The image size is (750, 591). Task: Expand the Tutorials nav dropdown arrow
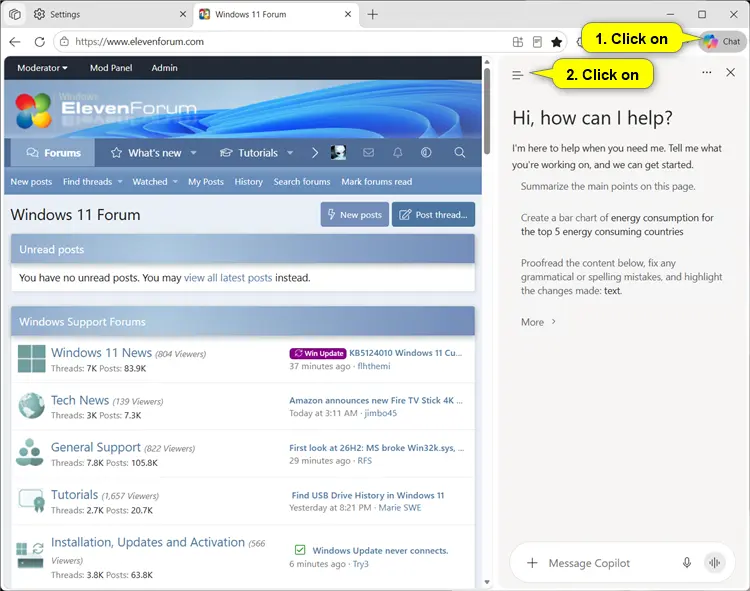click(x=290, y=153)
